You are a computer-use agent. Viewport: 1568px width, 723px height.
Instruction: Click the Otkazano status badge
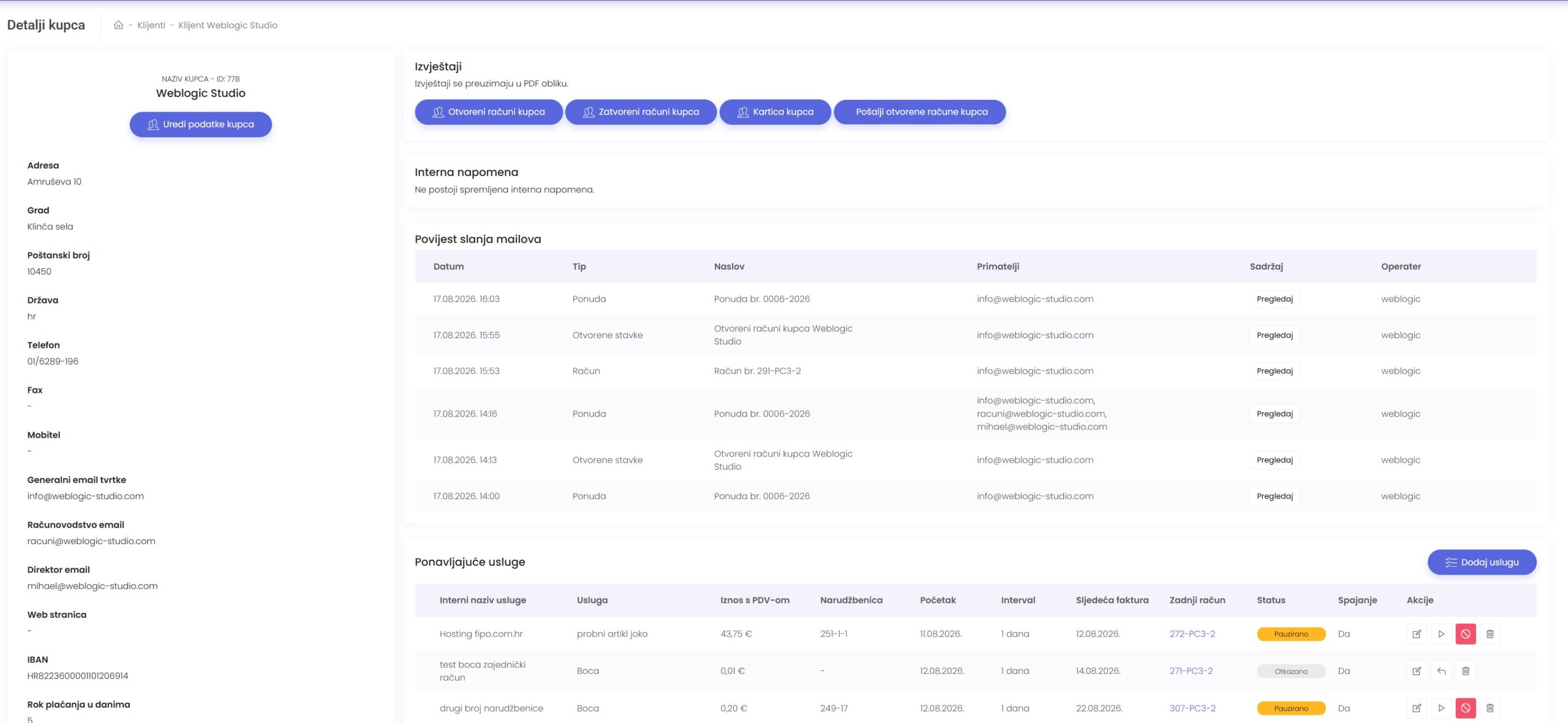coord(1291,672)
